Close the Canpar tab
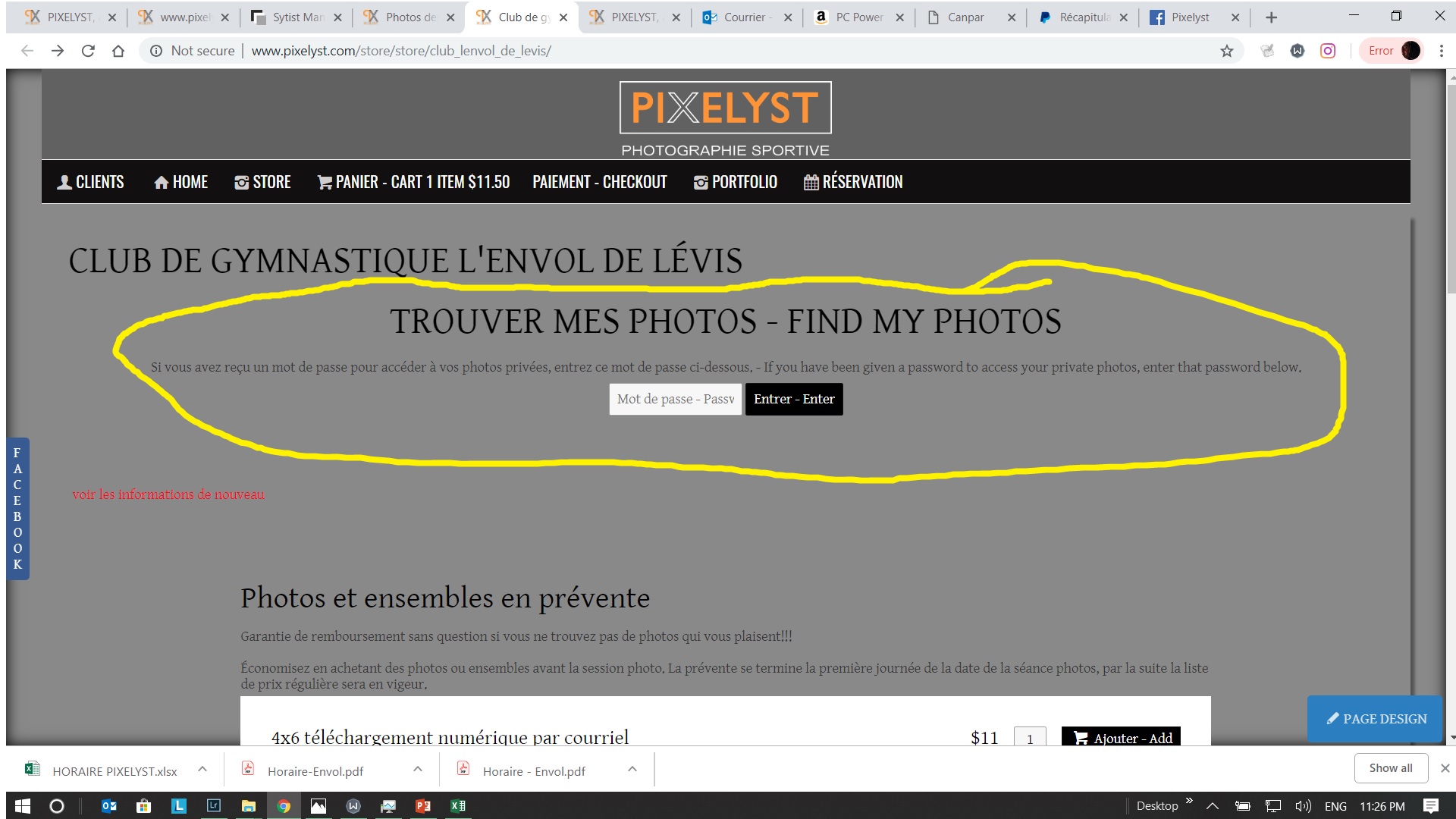This screenshot has width=1456, height=819. pyautogui.click(x=1012, y=17)
